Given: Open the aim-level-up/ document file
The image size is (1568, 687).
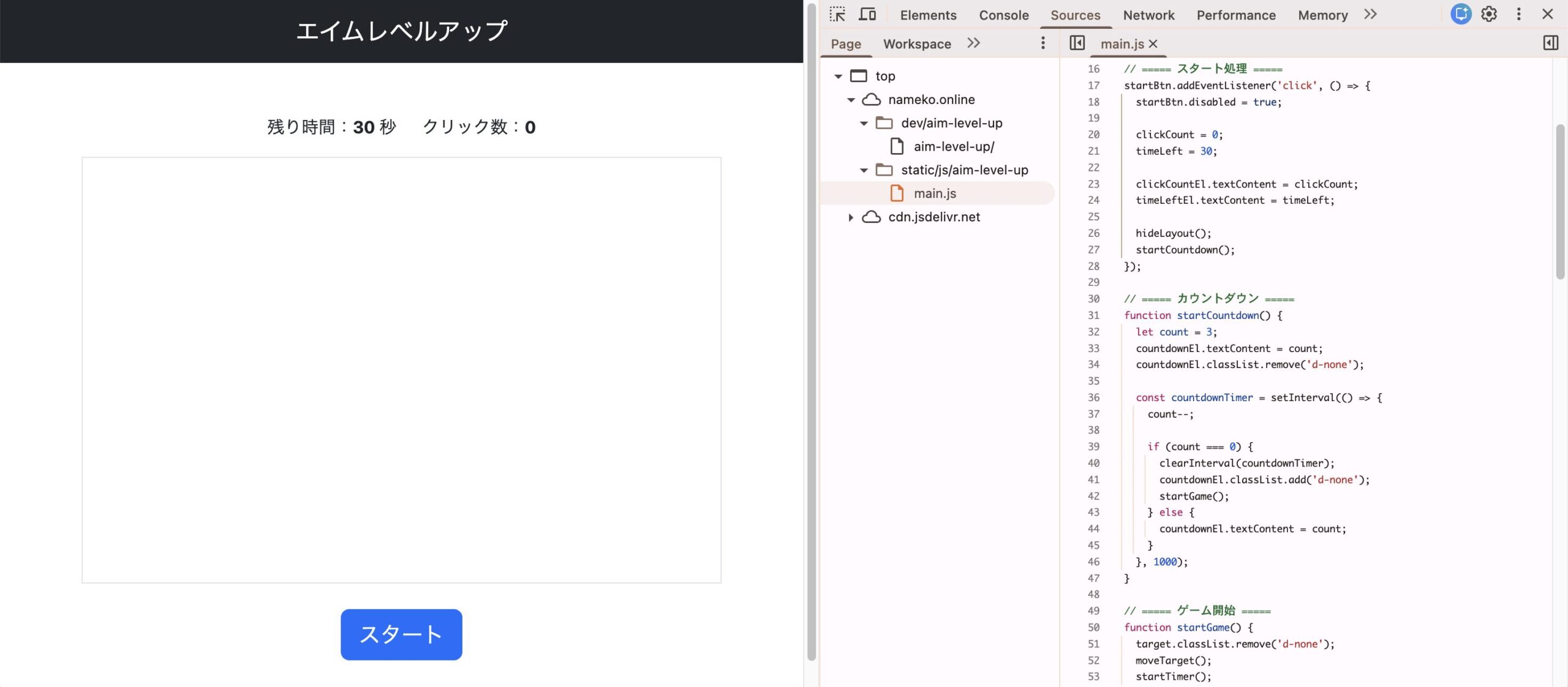Looking at the screenshot, I should 954,146.
